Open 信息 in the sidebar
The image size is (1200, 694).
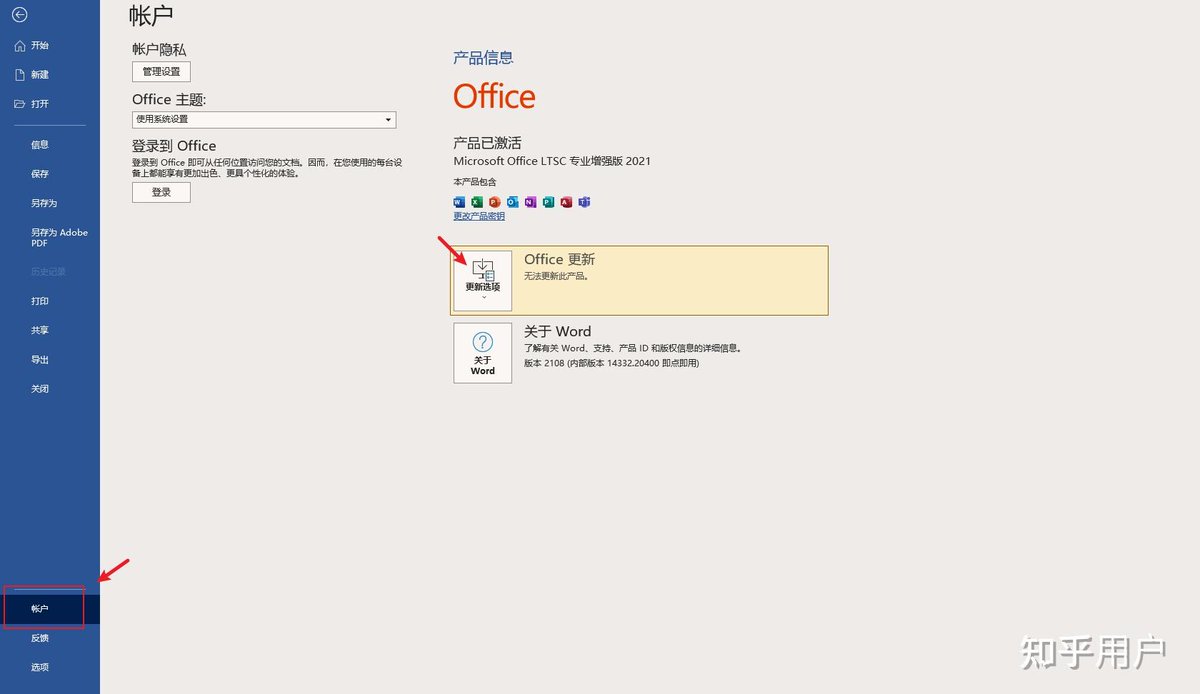pos(40,144)
